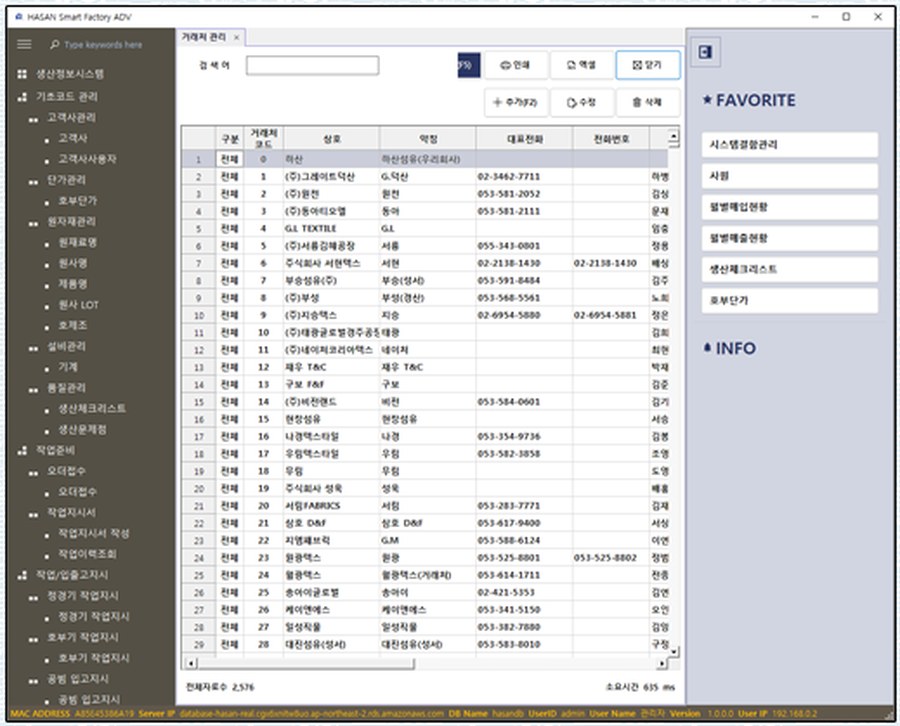Open 호부단가 from the Favorite list
900x726 pixels.
[x=789, y=300]
